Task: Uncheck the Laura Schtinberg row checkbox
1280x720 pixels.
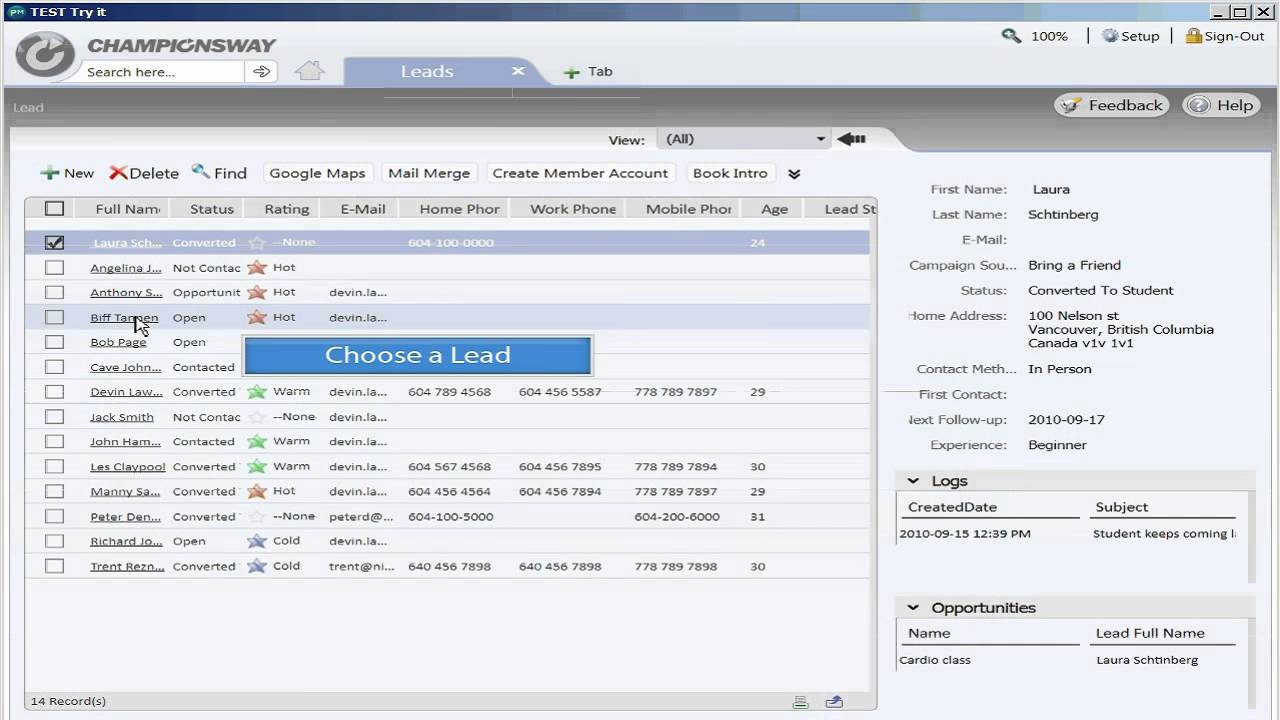Action: [x=54, y=242]
